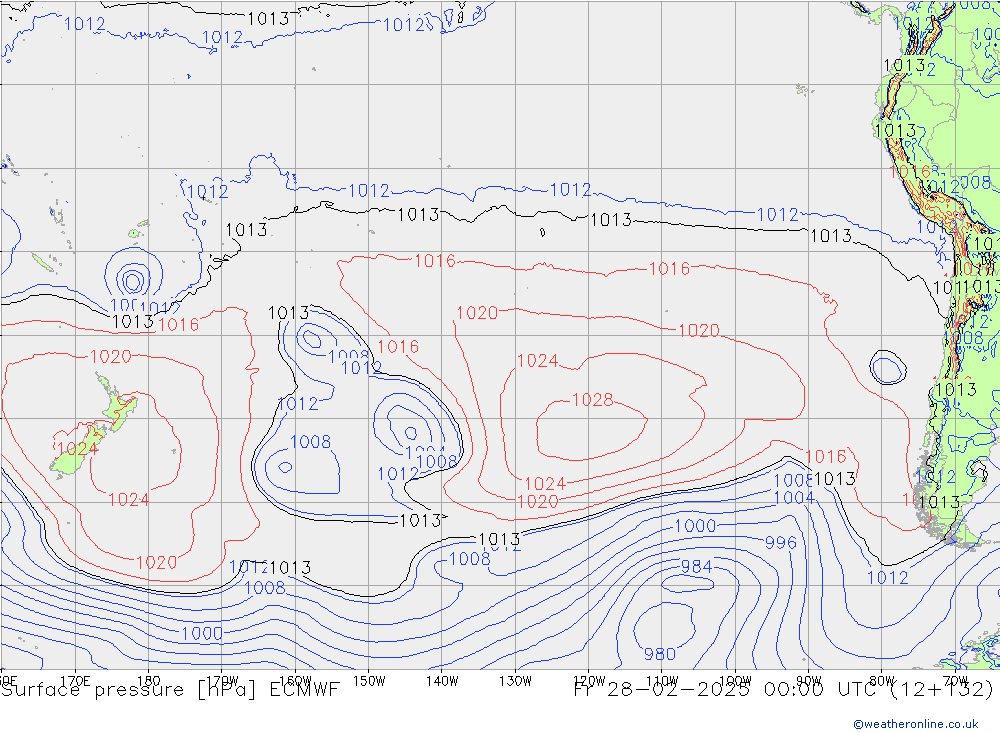The width and height of the screenshot is (1000, 733).
Task: Select the 'Surface pressure [hPa] ECMWF' title text
Action: (x=170, y=690)
